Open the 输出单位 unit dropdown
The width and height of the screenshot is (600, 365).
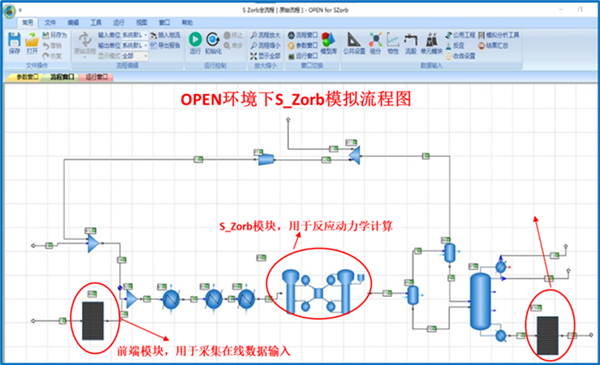pos(135,46)
